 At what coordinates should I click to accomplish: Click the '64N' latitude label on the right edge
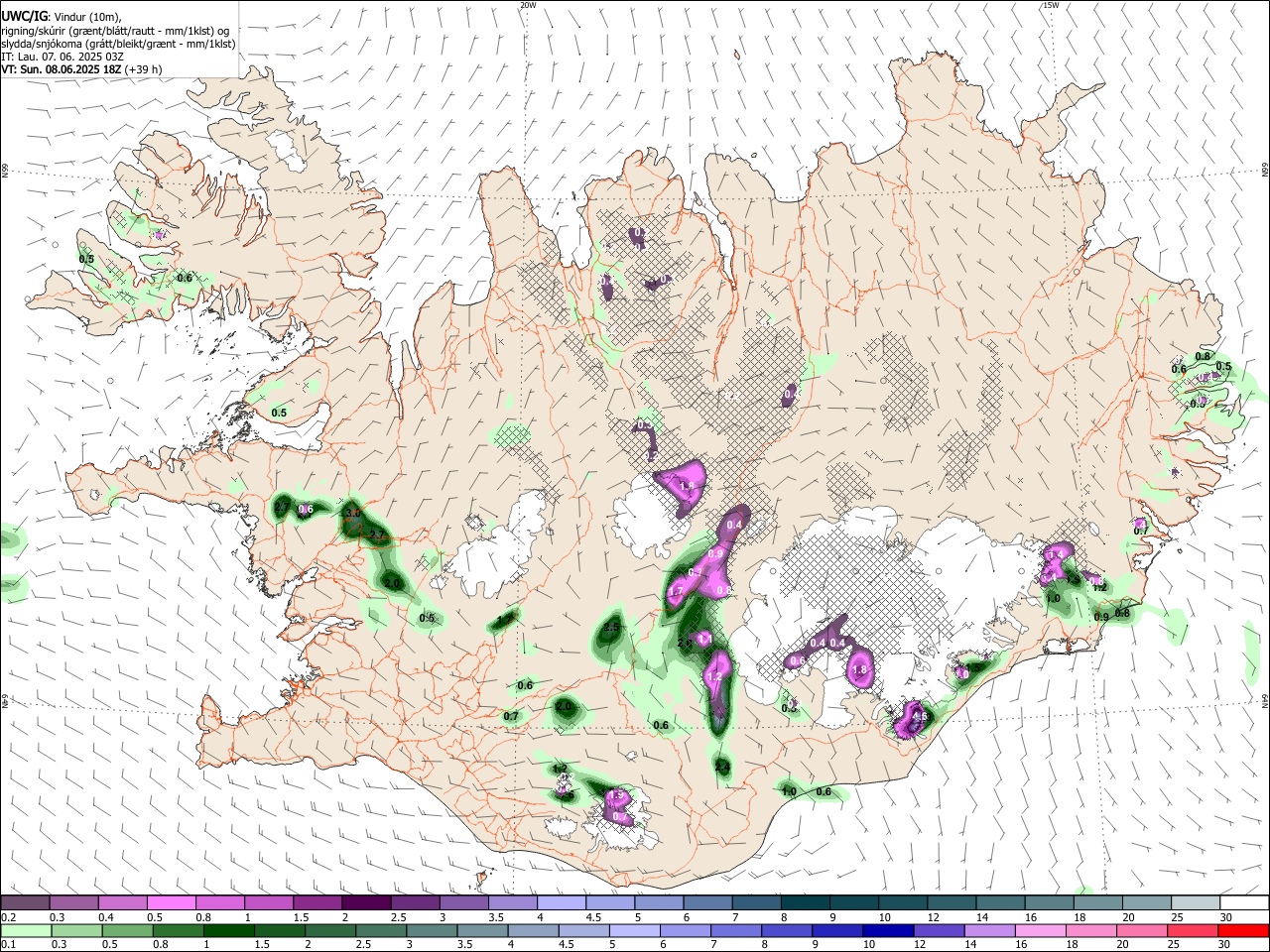[1265, 700]
